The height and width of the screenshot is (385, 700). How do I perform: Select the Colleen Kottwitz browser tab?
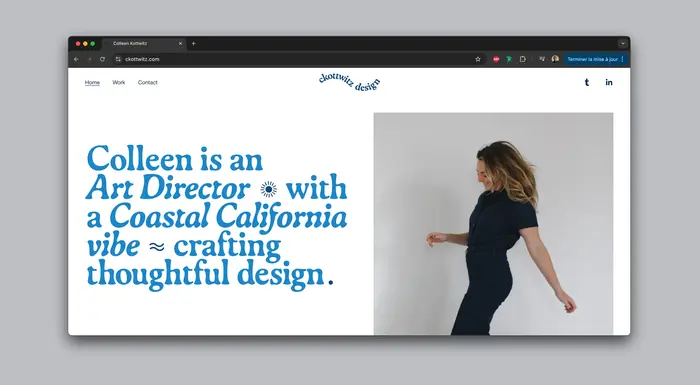point(143,43)
